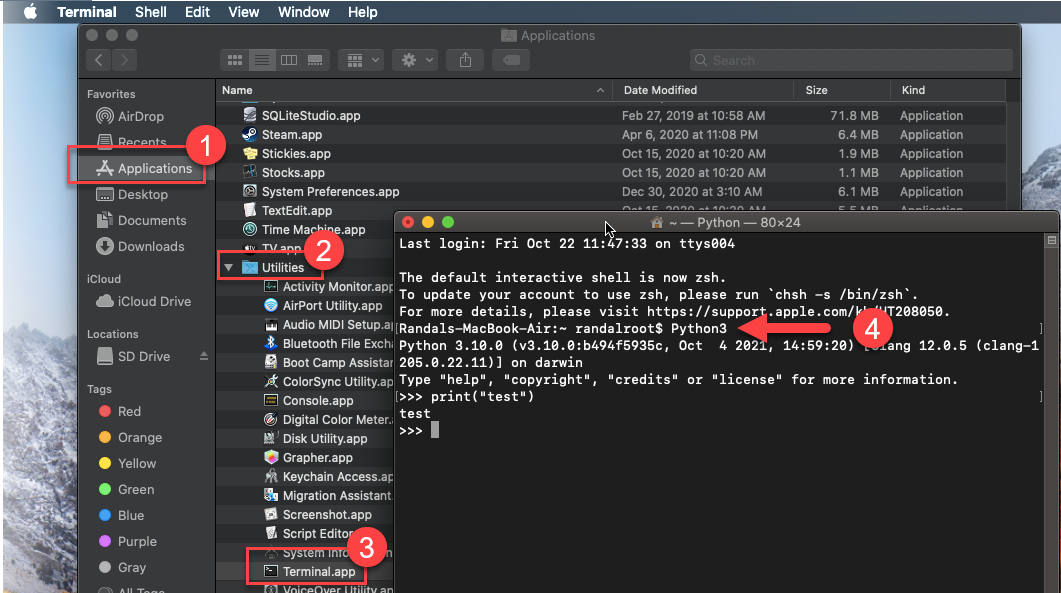Sort by Name column header
The height and width of the screenshot is (593, 1061).
coord(414,90)
